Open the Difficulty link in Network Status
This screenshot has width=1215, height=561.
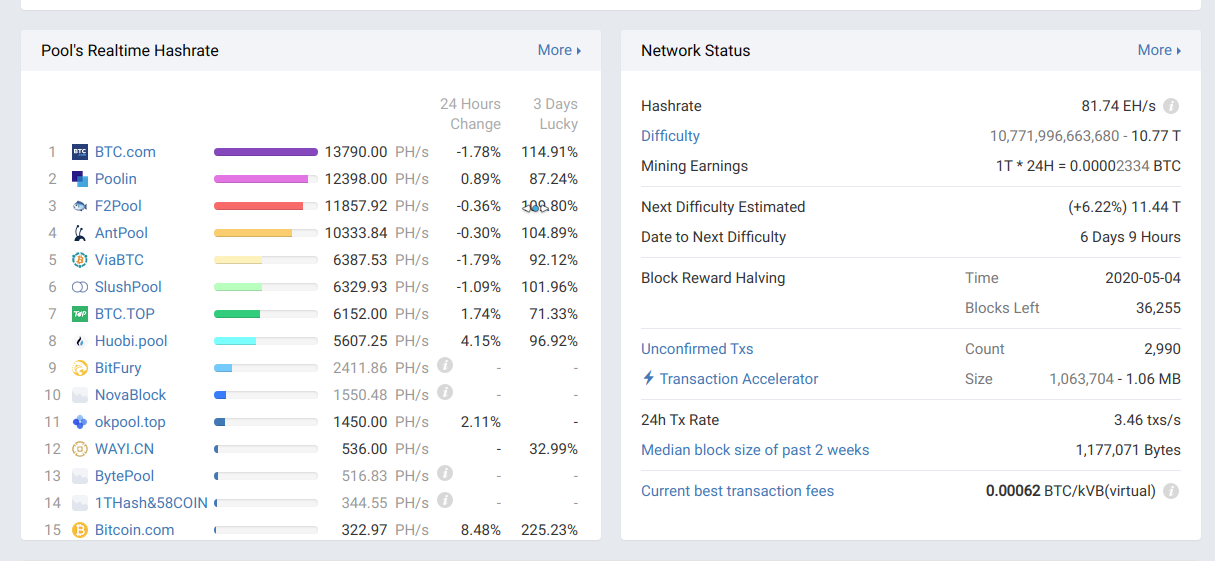(x=670, y=136)
